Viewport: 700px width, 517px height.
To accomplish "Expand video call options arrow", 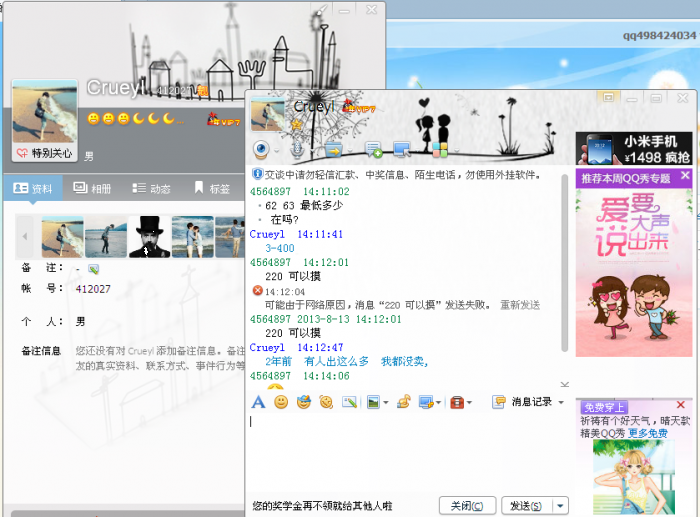I will click(x=276, y=150).
